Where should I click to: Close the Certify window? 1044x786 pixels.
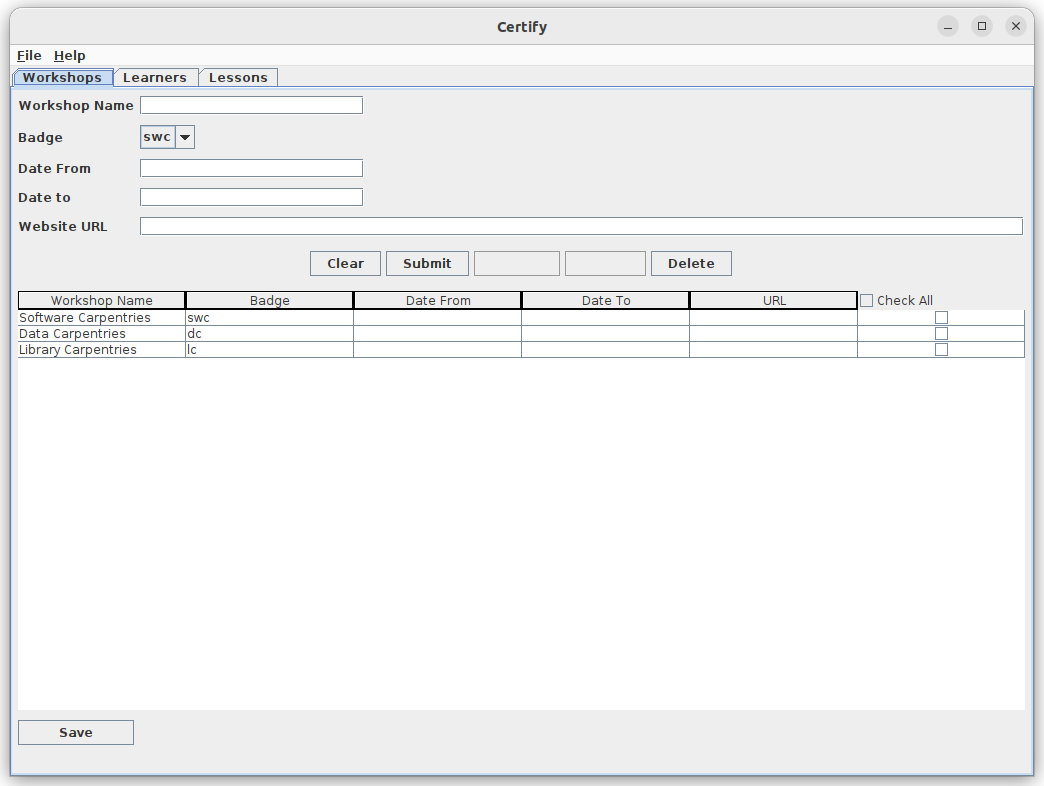(1015, 26)
